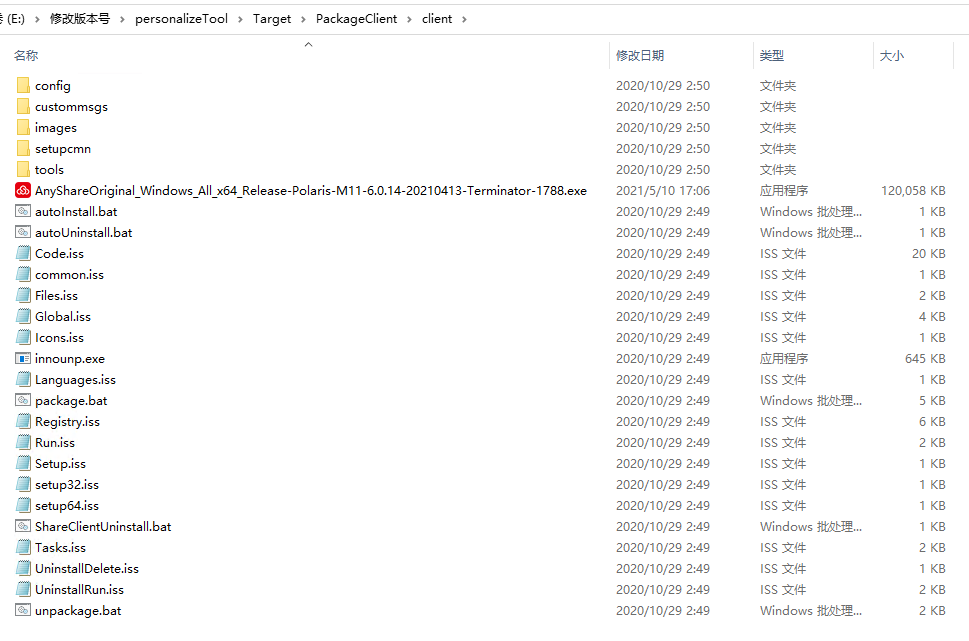This screenshot has width=969, height=641.
Task: Select the ShareClientUninstall.bat file row
Action: 480,527
